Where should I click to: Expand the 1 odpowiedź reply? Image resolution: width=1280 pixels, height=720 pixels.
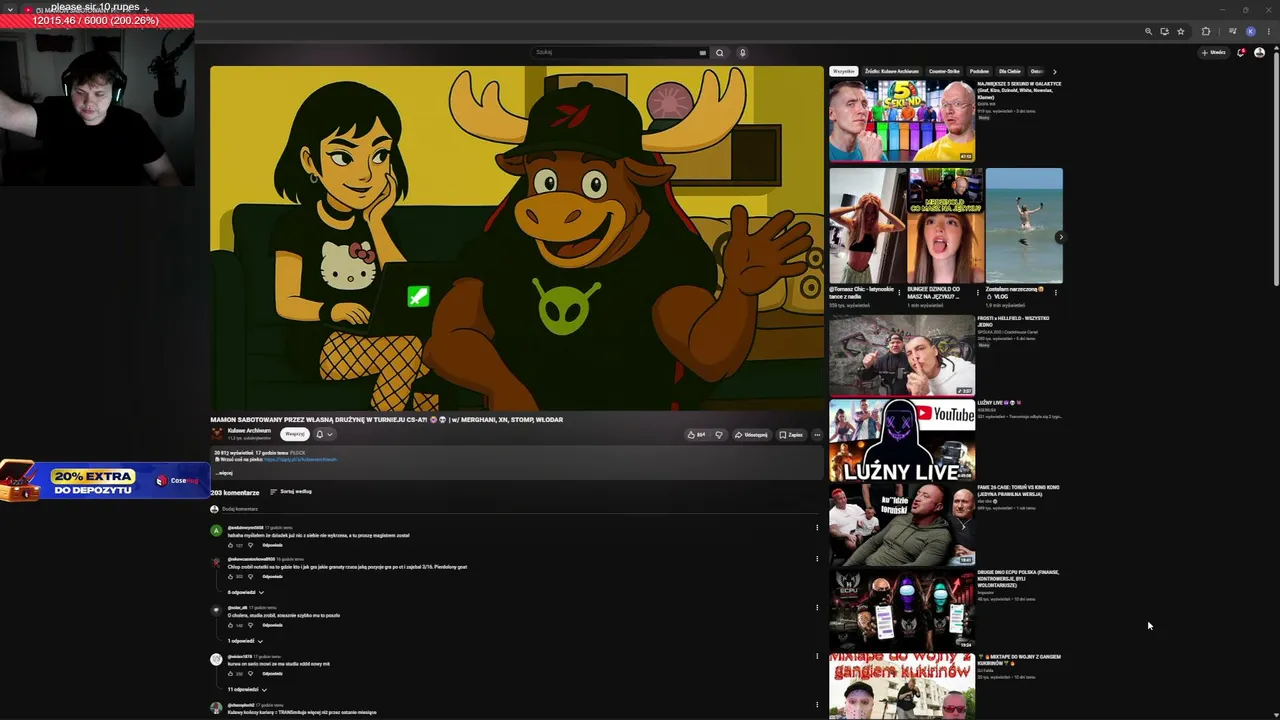[x=245, y=641]
